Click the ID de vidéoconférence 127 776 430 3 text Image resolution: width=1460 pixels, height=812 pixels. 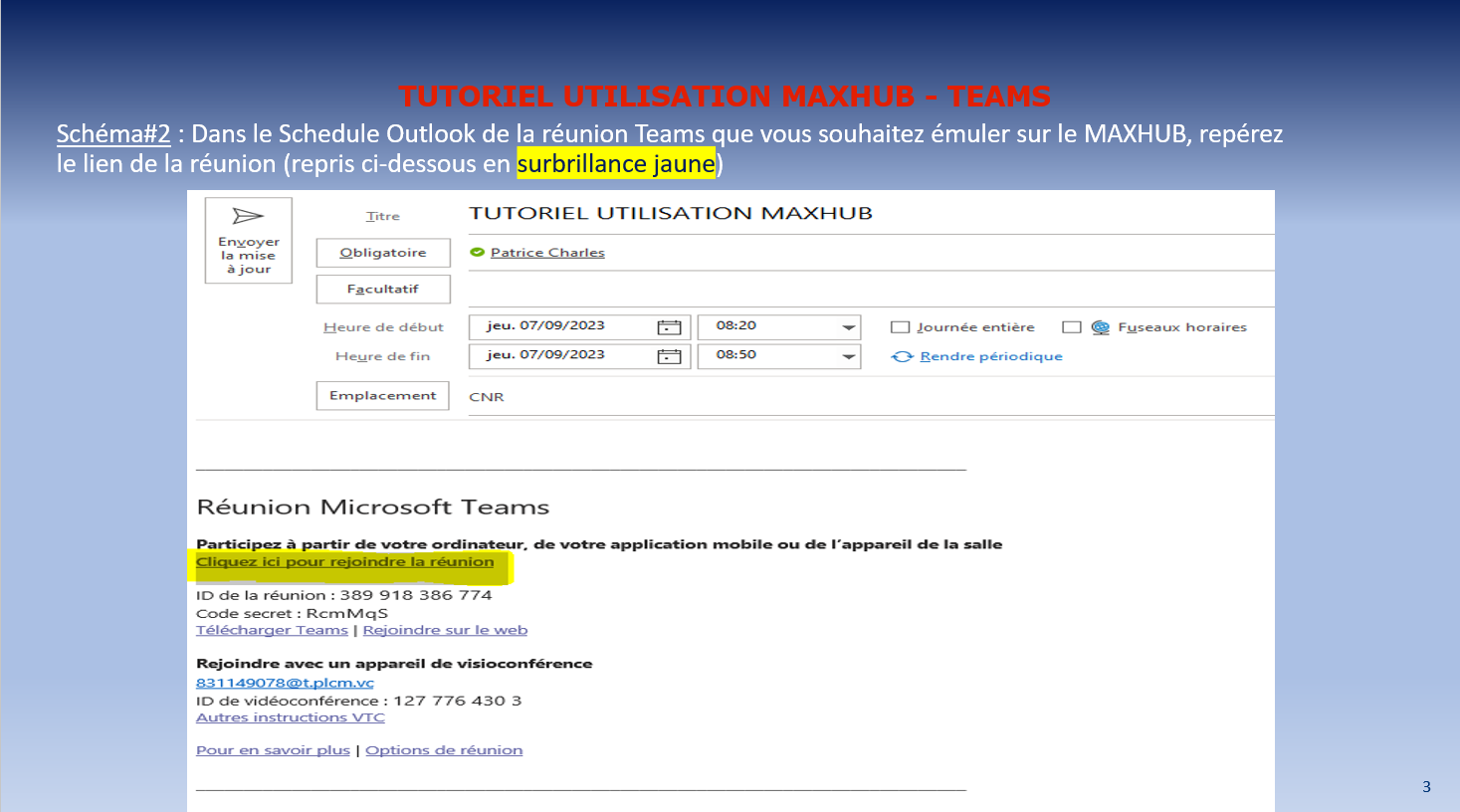[x=358, y=701]
